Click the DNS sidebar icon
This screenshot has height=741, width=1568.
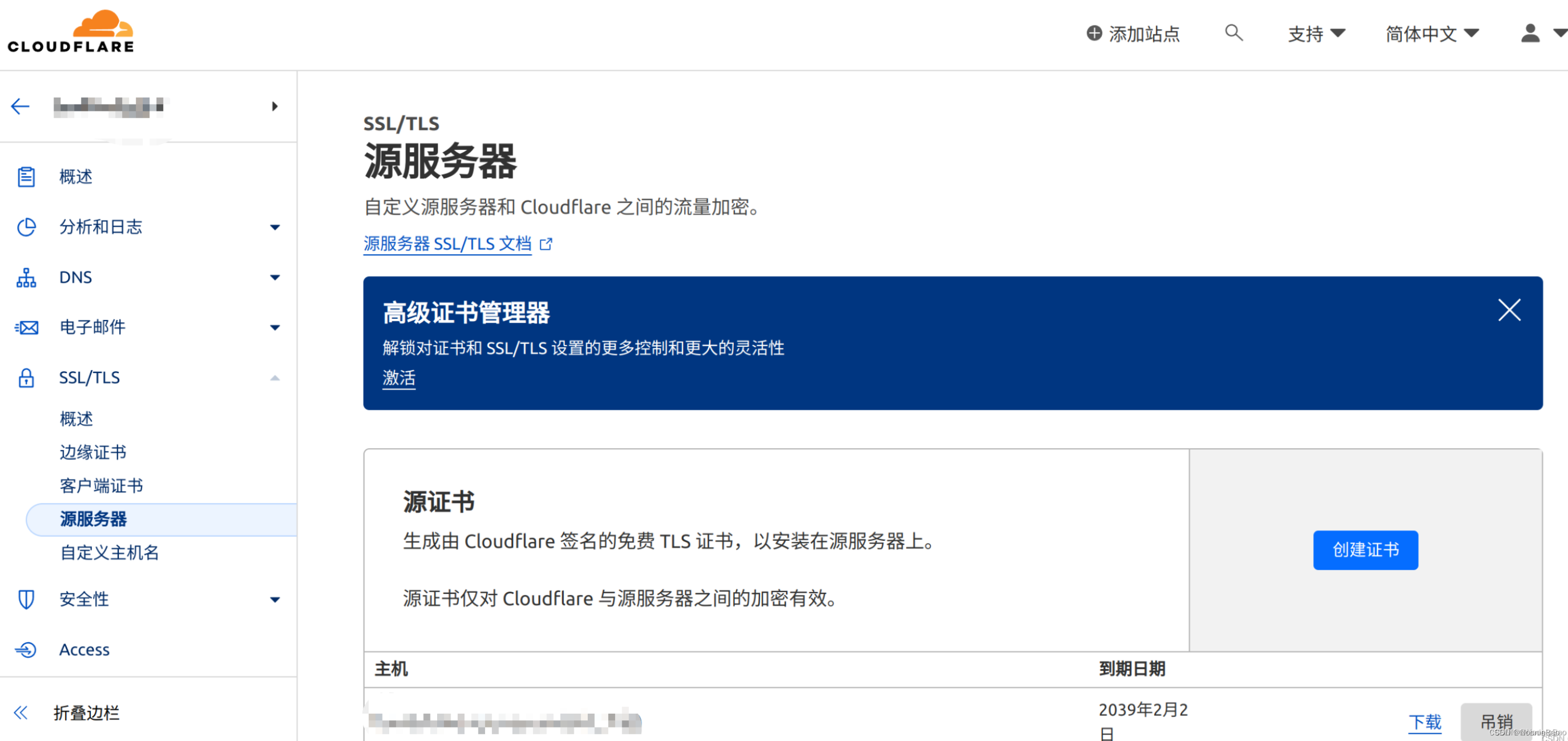click(26, 277)
